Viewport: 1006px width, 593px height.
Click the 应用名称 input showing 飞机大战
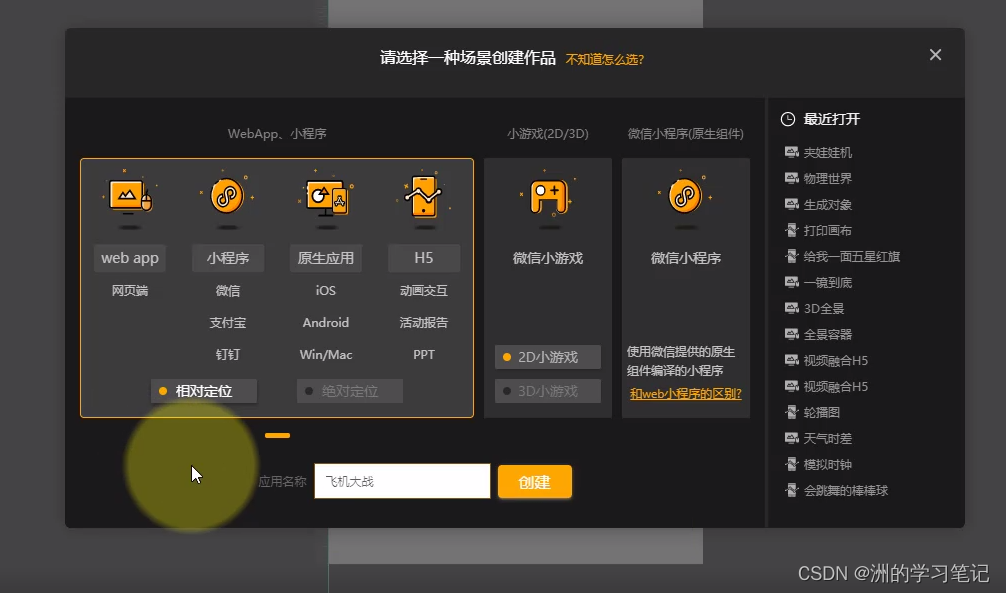point(401,481)
